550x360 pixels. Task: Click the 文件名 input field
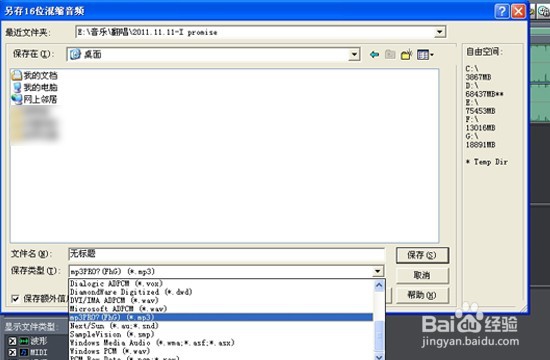point(227,254)
